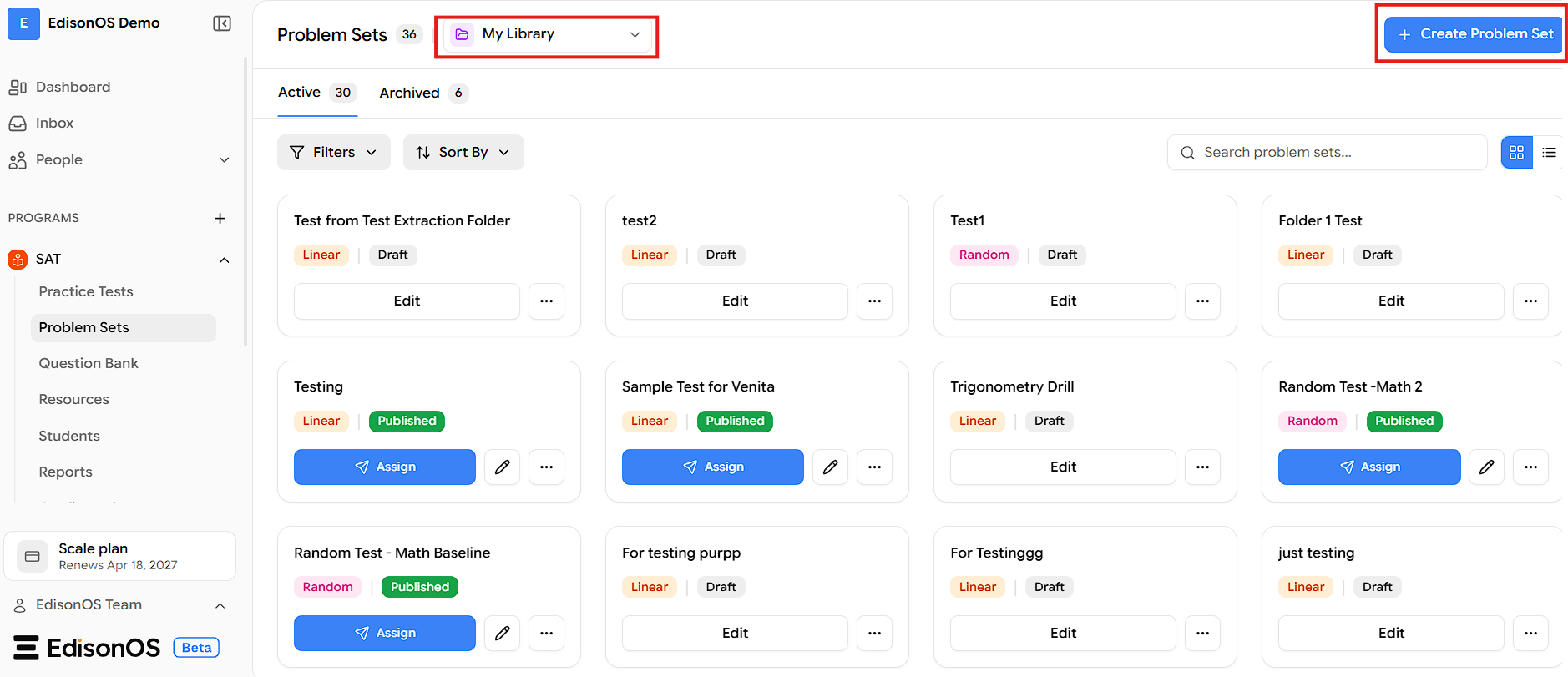Image resolution: width=1568 pixels, height=677 pixels.
Task: Open Question Bank in sidebar
Action: [x=89, y=363]
